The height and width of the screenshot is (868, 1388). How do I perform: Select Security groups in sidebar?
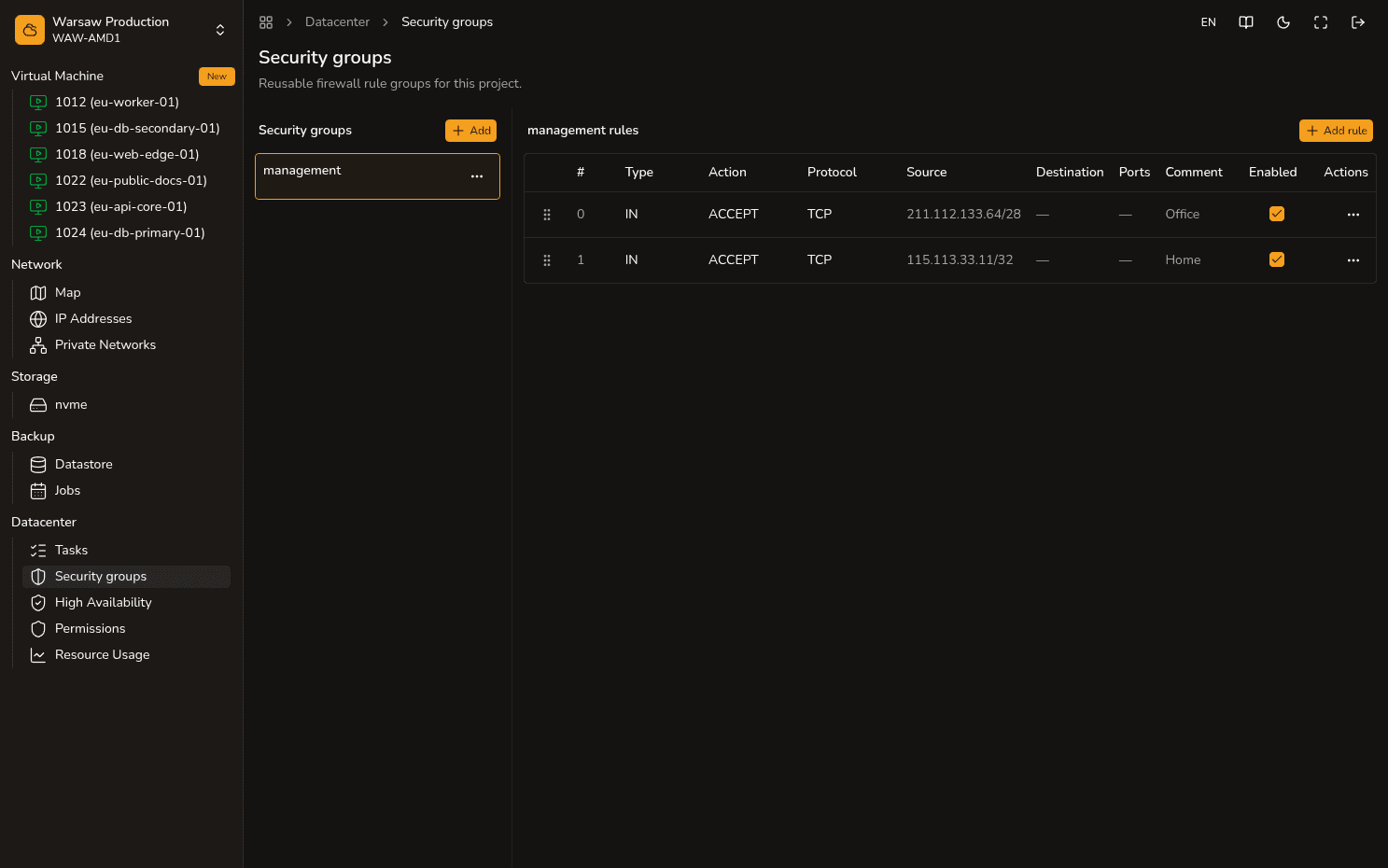tap(126, 576)
